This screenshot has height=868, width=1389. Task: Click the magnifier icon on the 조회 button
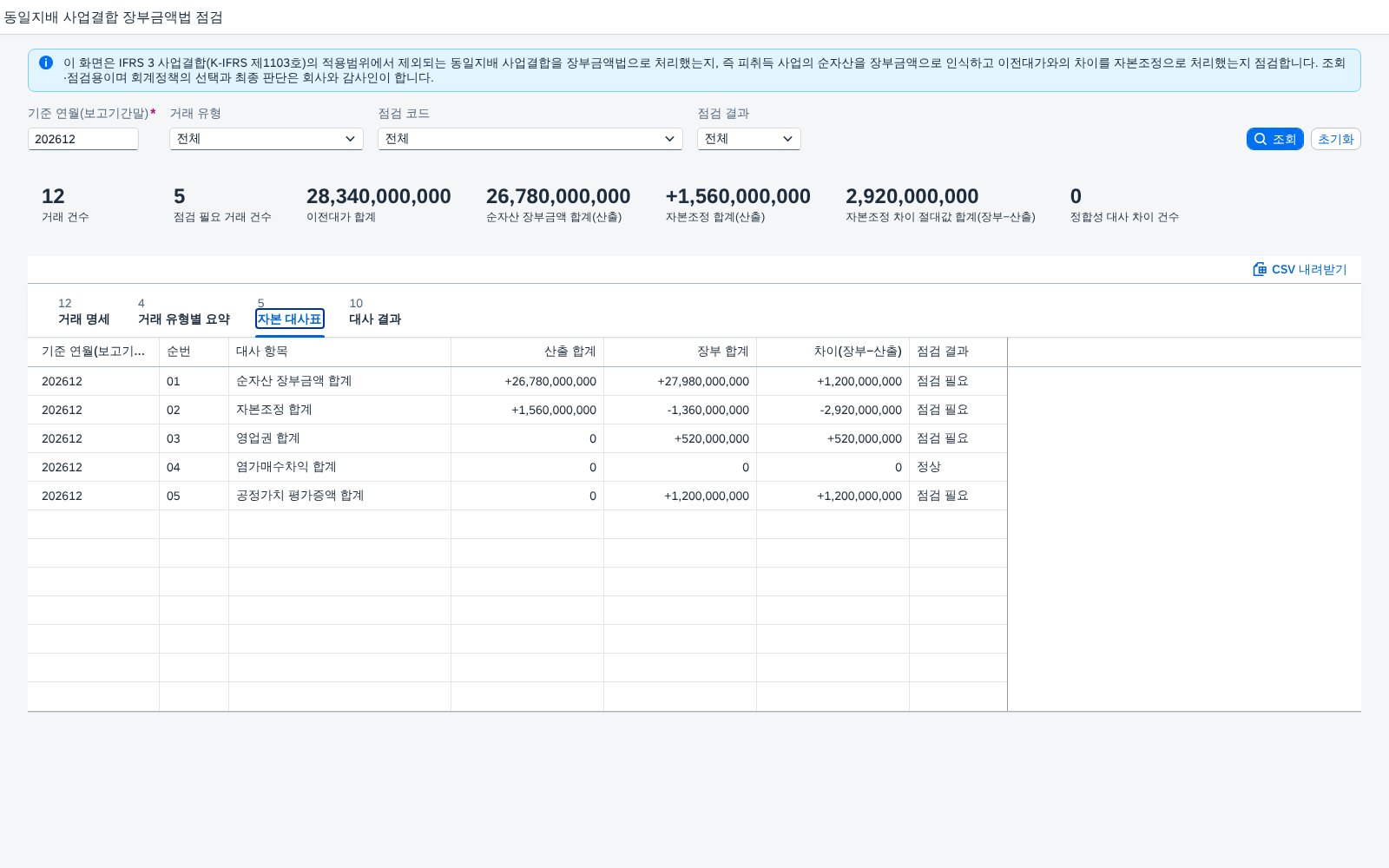click(1261, 139)
